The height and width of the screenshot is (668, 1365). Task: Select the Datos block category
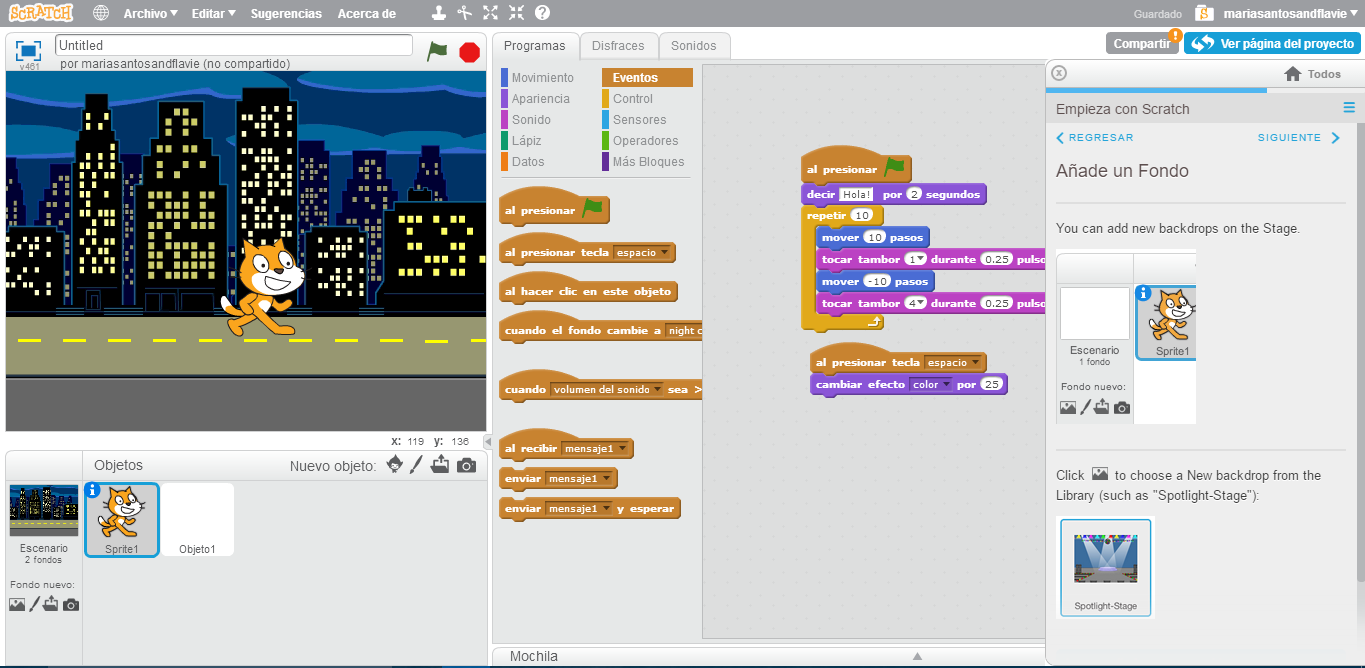(x=528, y=162)
